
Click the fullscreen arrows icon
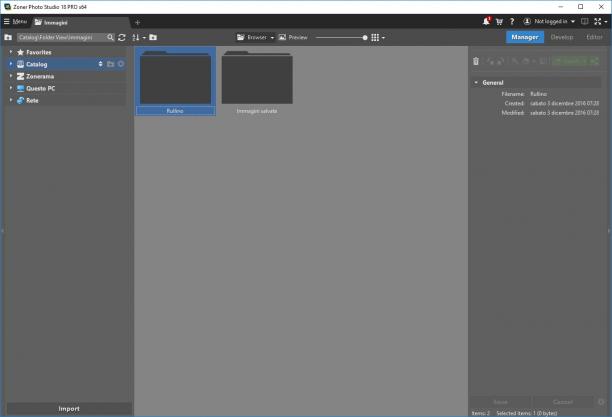[598, 22]
